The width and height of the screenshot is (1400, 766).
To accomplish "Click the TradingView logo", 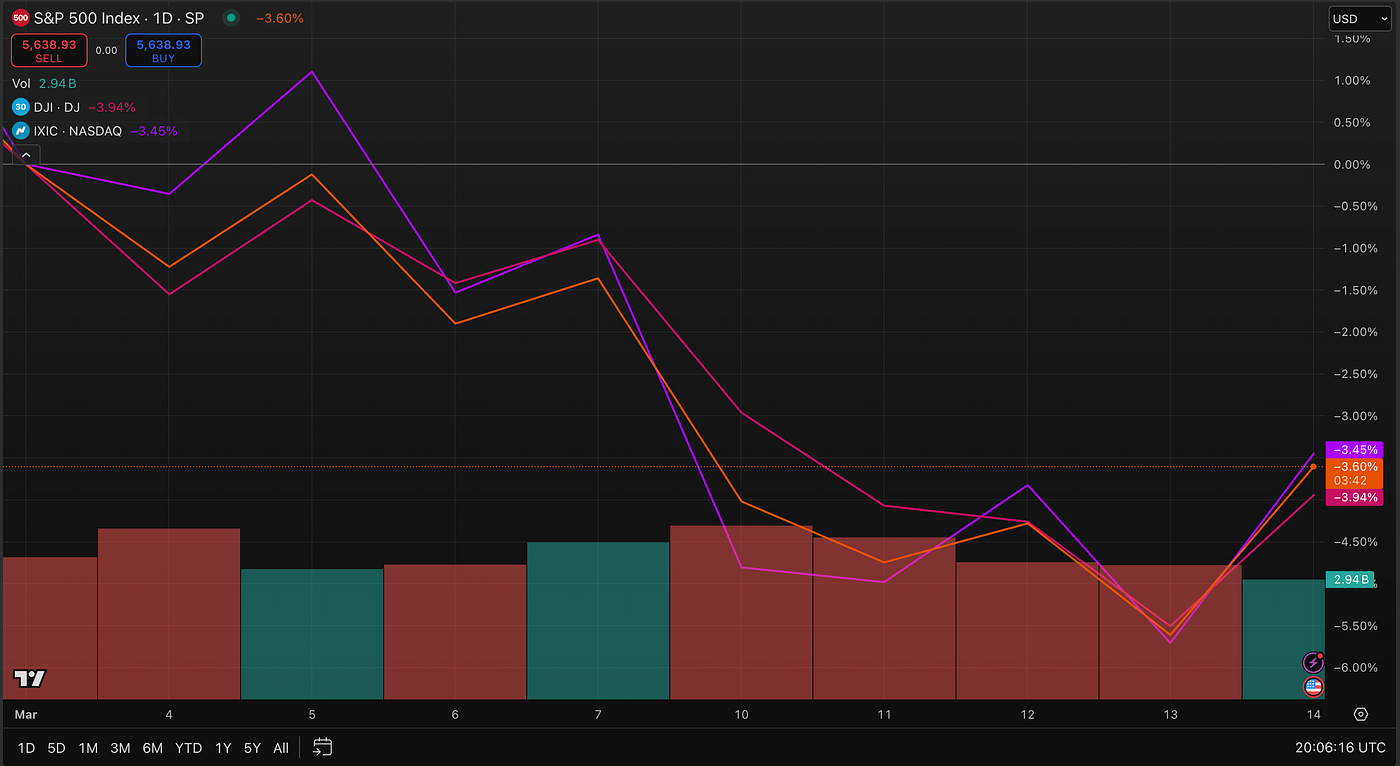I will pyautogui.click(x=29, y=678).
